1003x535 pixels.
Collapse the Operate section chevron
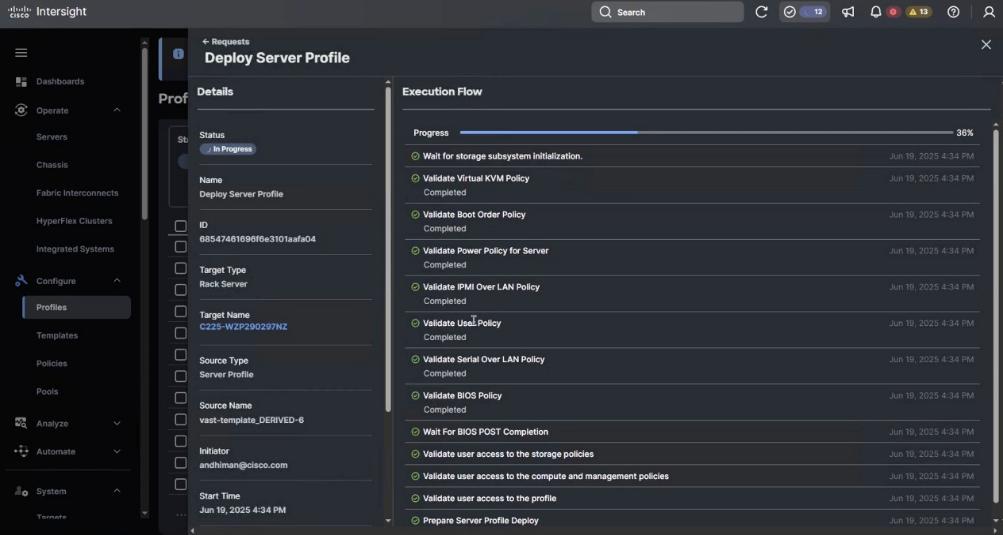pos(117,110)
